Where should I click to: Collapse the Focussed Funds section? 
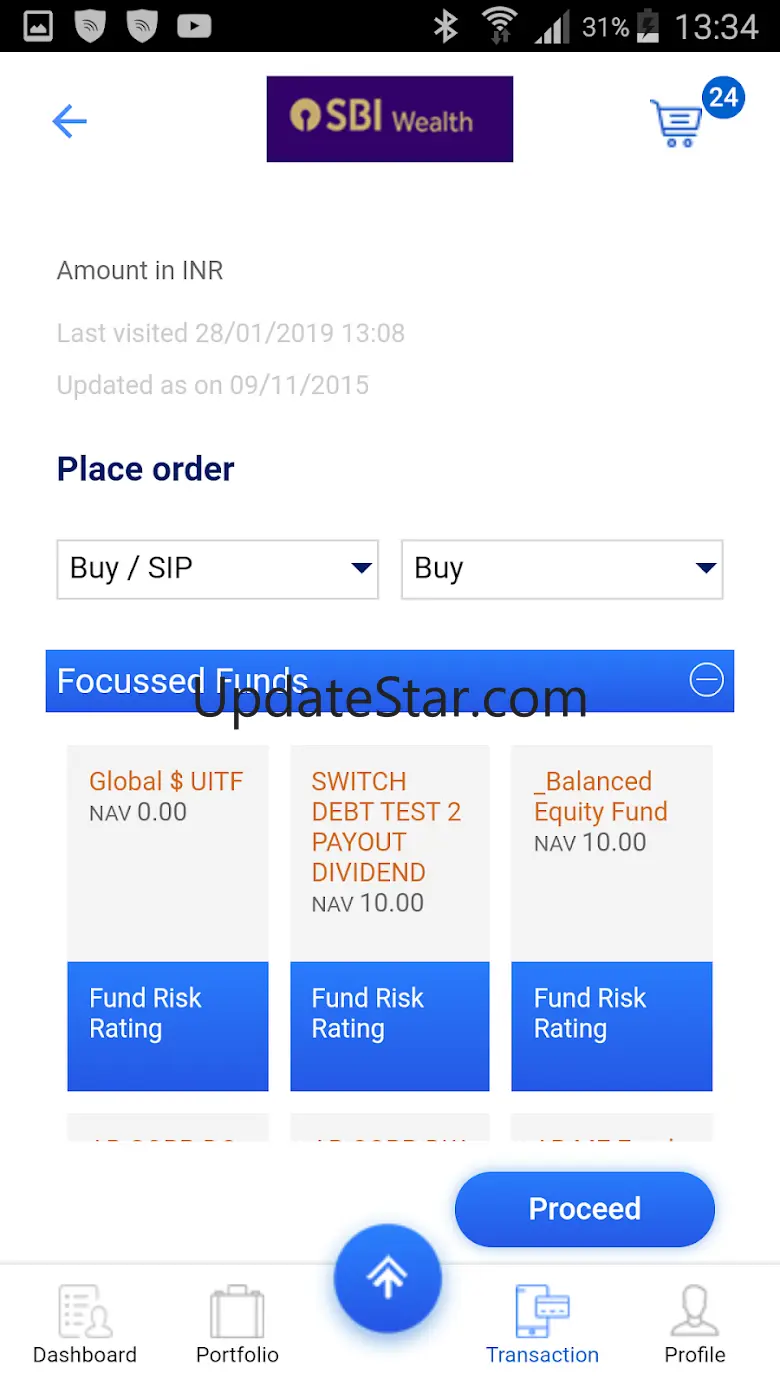[x=706, y=680]
